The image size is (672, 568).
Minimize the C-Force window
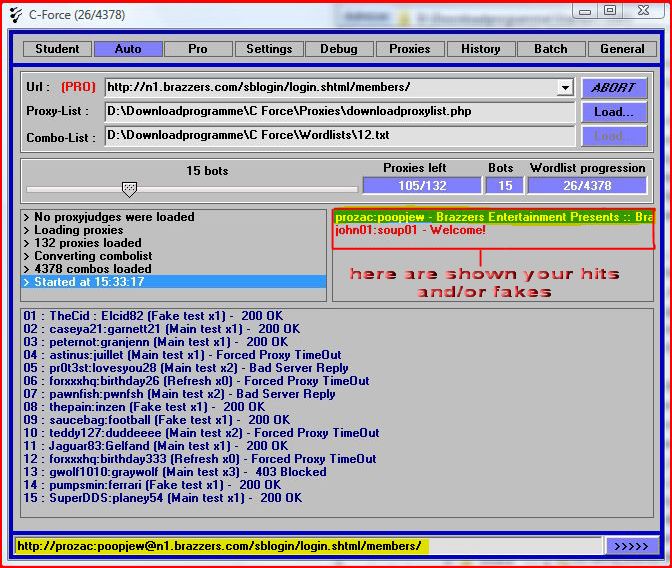point(585,11)
